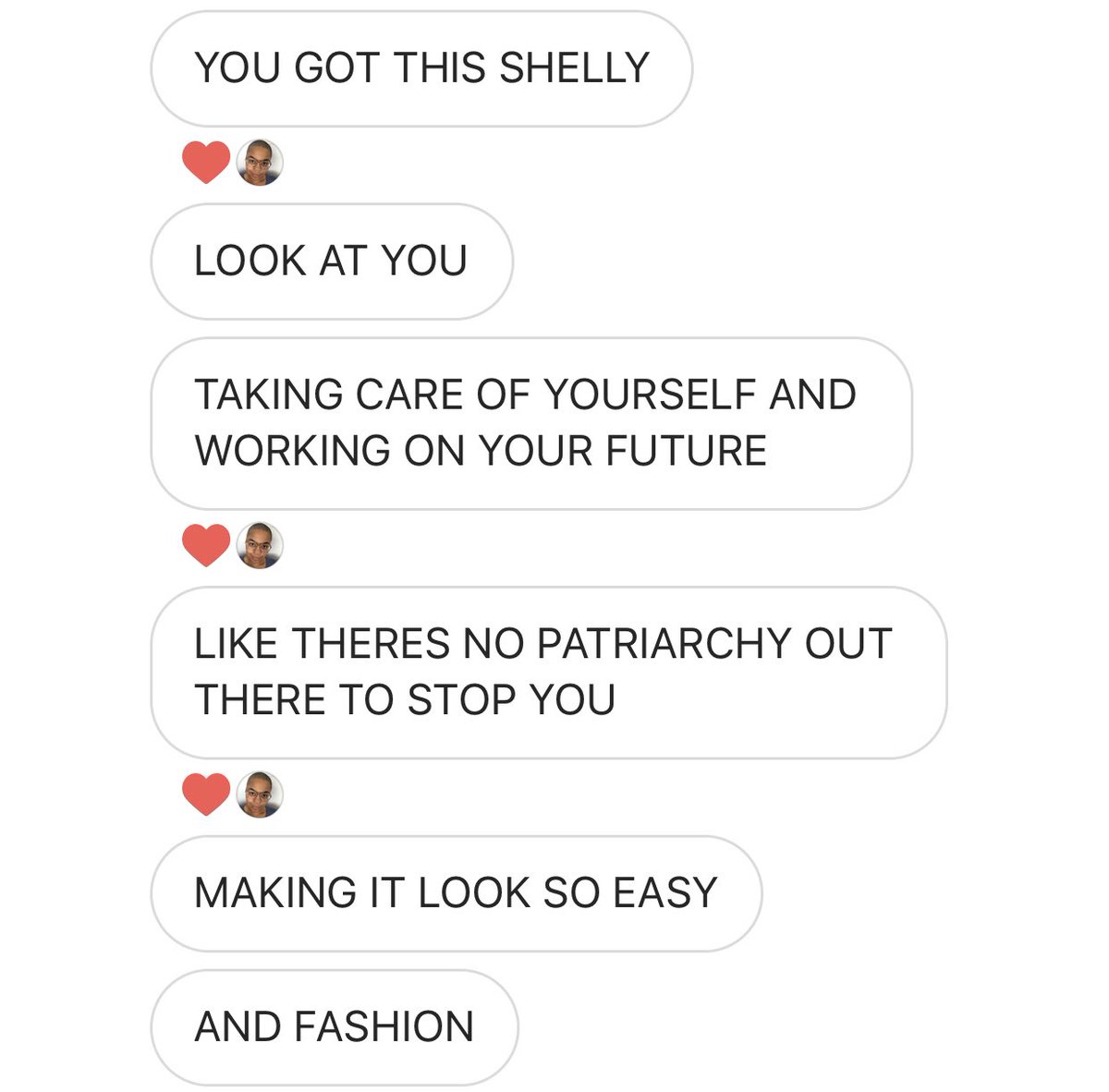Click the heart reaction under "THERE TO STOP YOU"
1109x1092 pixels.
(205, 795)
